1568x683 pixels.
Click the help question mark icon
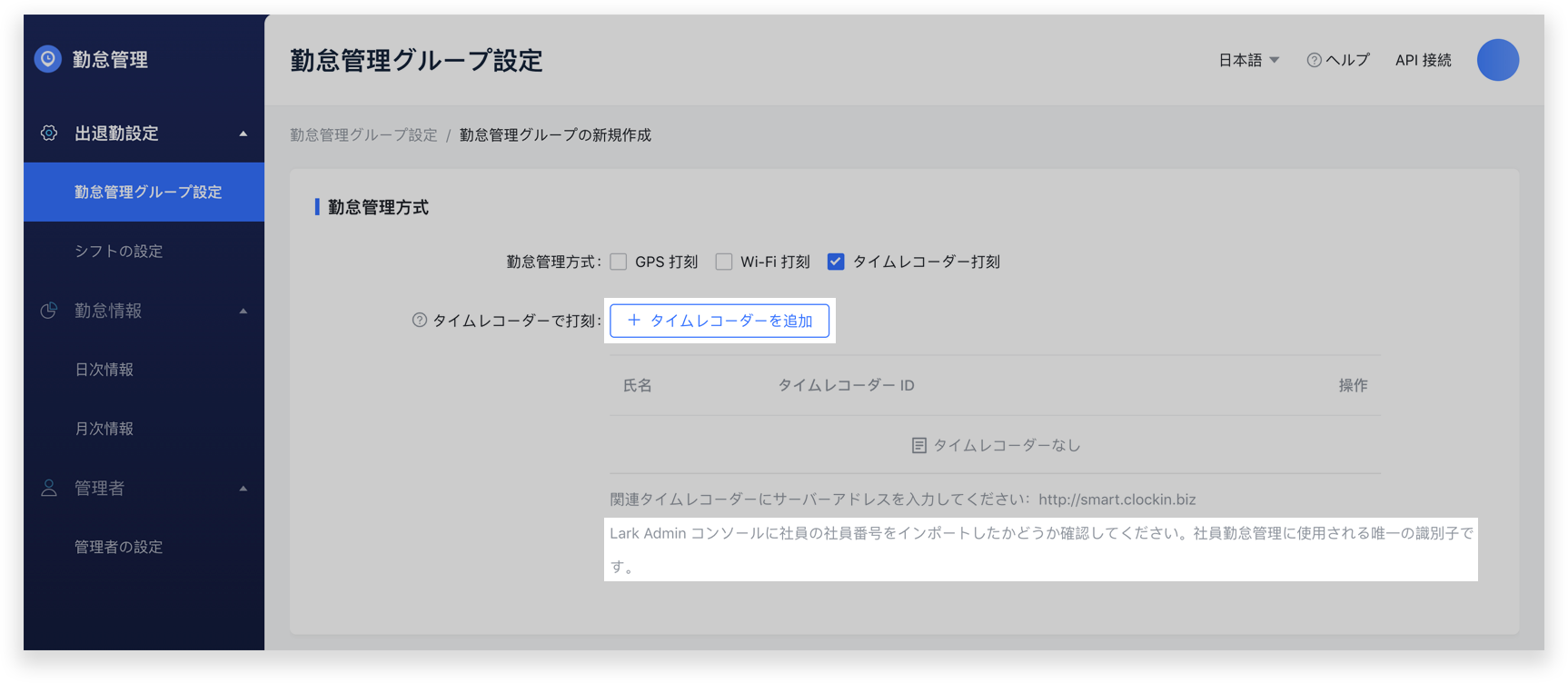pos(1314,60)
